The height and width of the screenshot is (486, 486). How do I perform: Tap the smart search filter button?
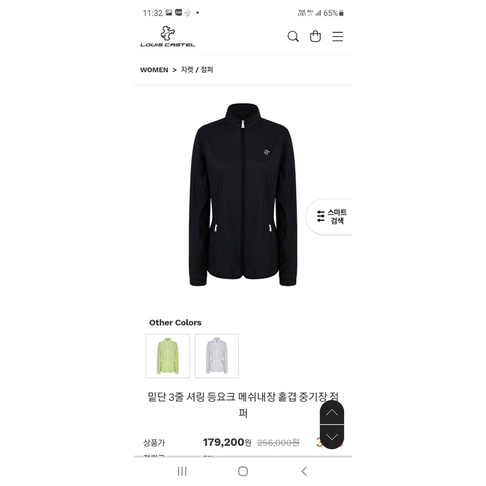coord(330,217)
